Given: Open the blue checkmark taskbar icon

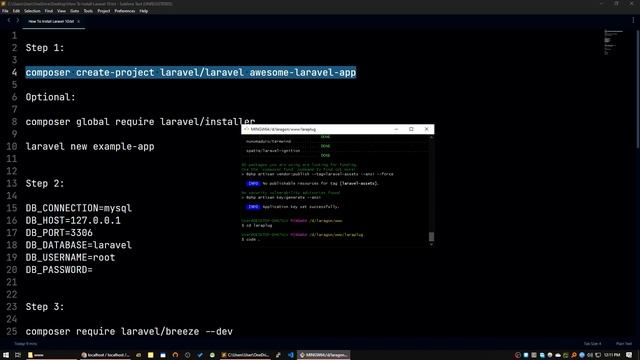Looking at the screenshot, I should tap(200, 355).
